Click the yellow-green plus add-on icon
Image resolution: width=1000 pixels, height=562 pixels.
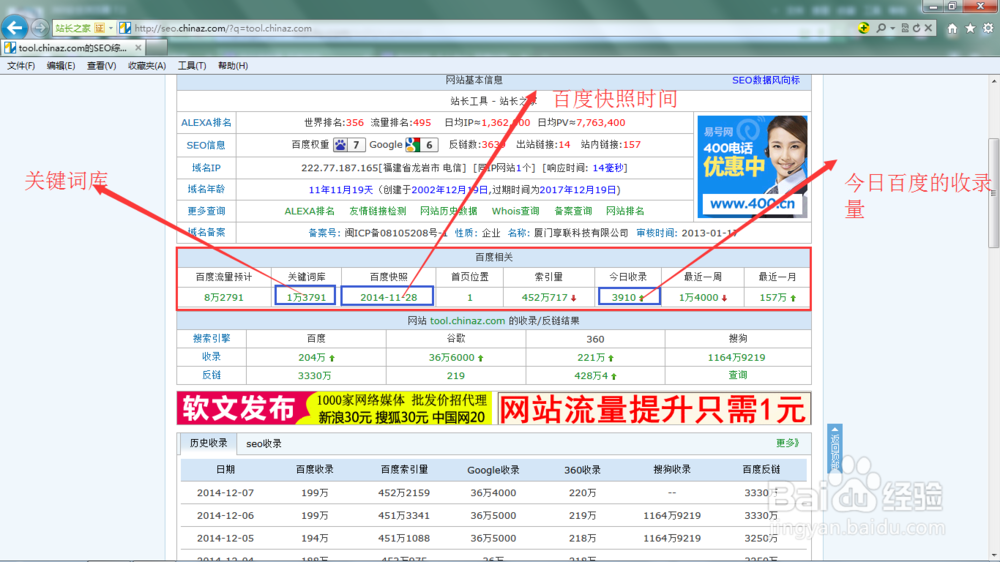click(x=864, y=28)
